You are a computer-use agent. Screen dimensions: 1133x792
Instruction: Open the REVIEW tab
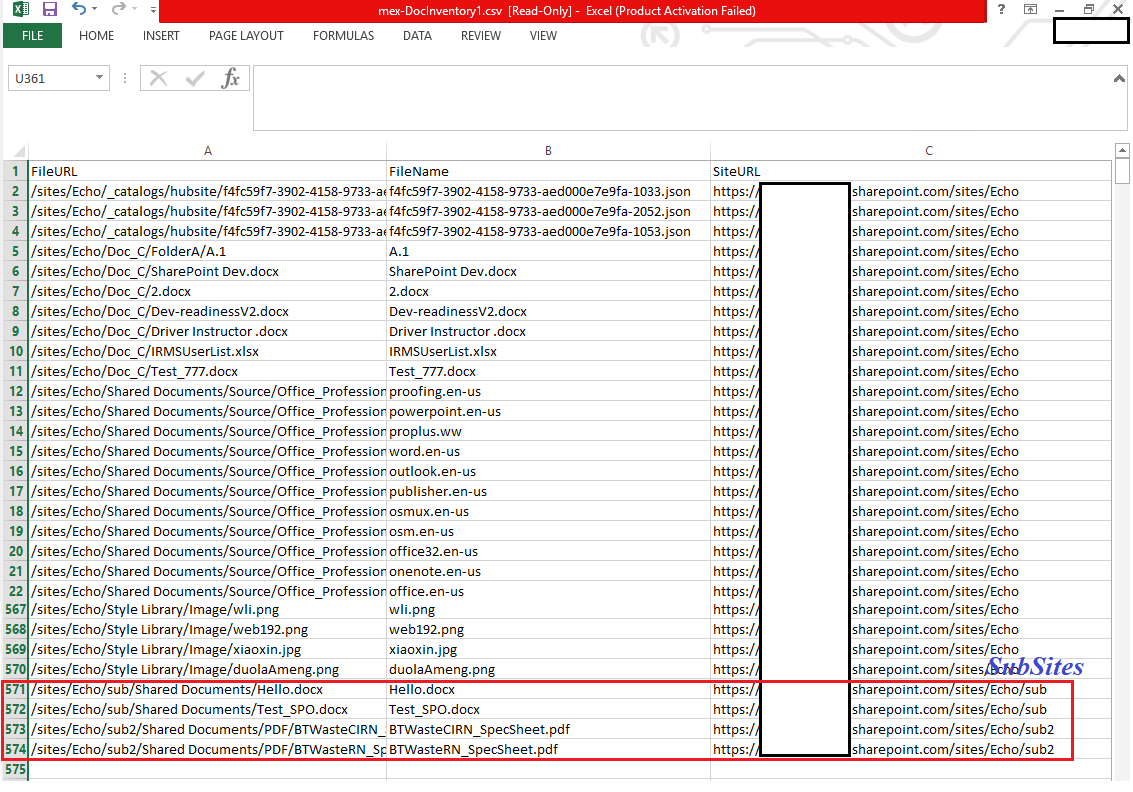coord(481,35)
